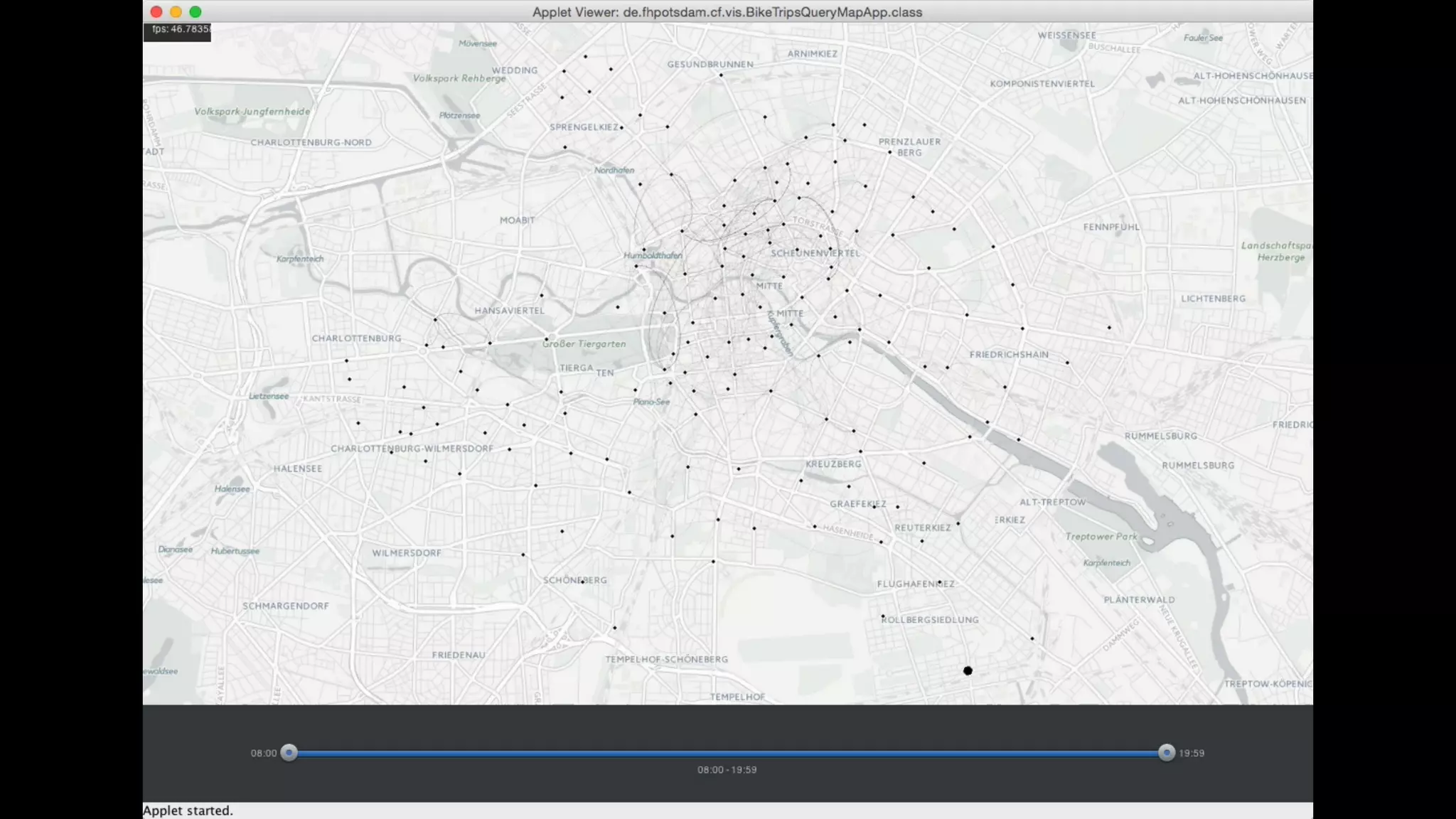The width and height of the screenshot is (1456, 819).
Task: Click the 19:59 end time label
Action: click(1192, 754)
